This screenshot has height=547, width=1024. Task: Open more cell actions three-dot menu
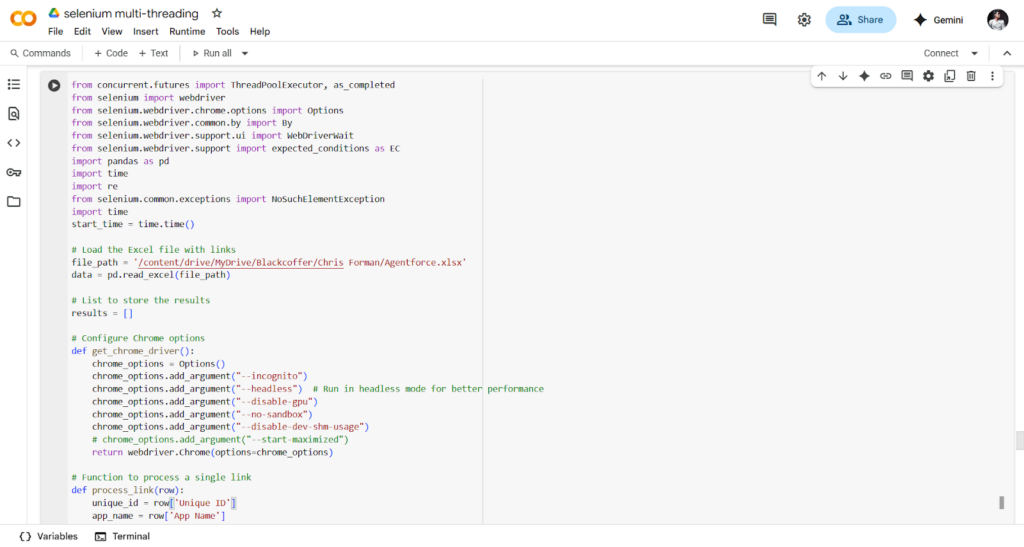point(992,76)
